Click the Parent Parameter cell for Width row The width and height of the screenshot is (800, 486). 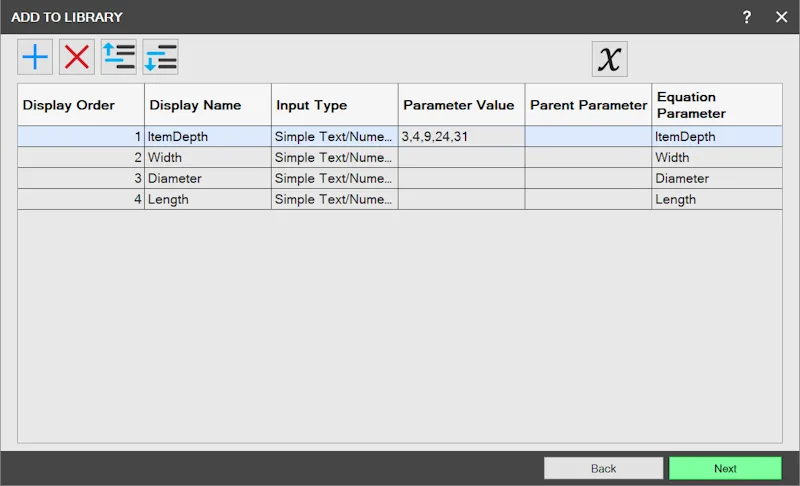(x=588, y=158)
